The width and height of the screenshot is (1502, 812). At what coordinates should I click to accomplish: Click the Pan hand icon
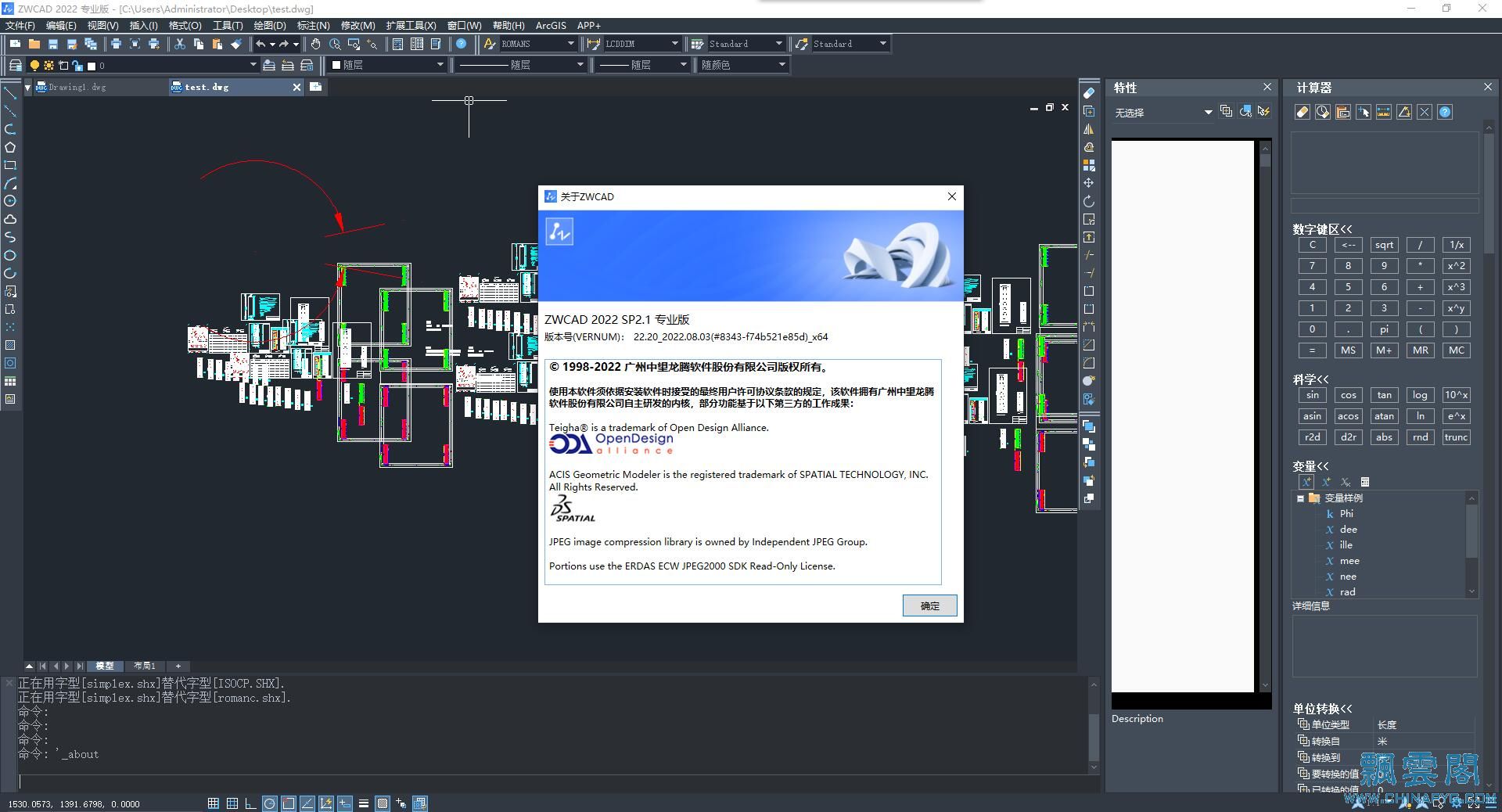click(x=315, y=44)
